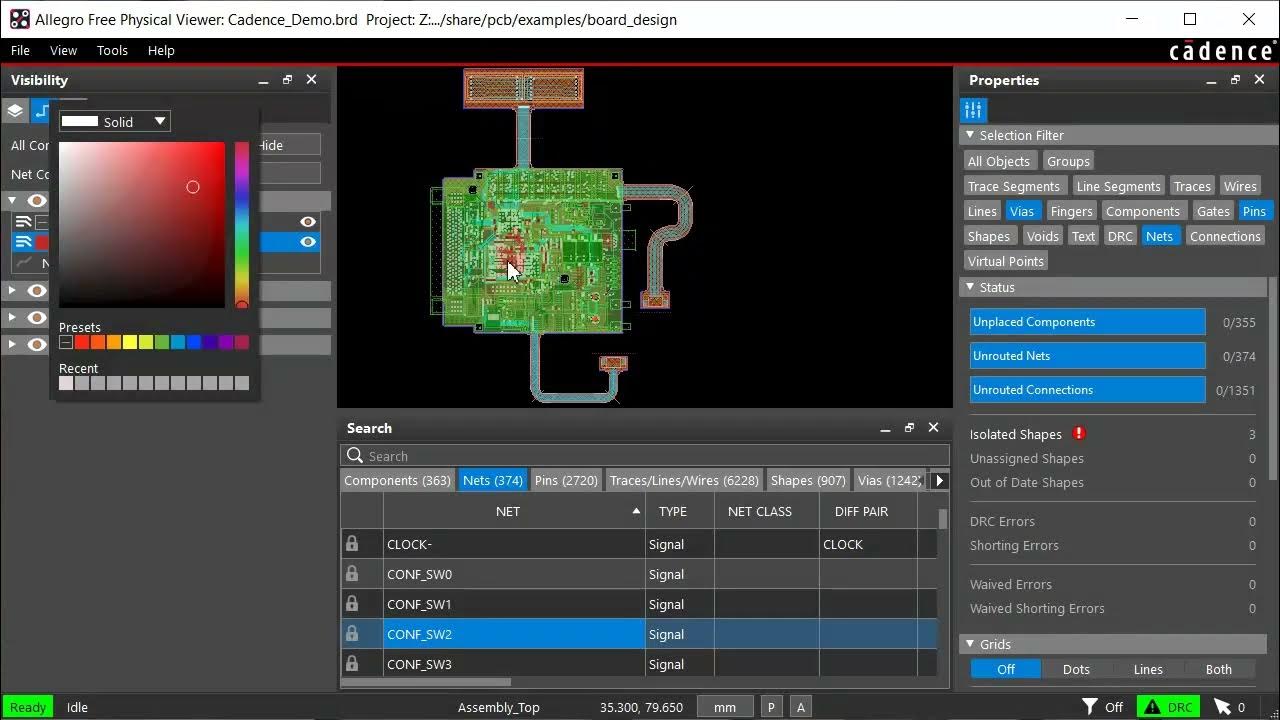Switch to the Components (363) tab
The height and width of the screenshot is (720, 1280).
coord(397,480)
